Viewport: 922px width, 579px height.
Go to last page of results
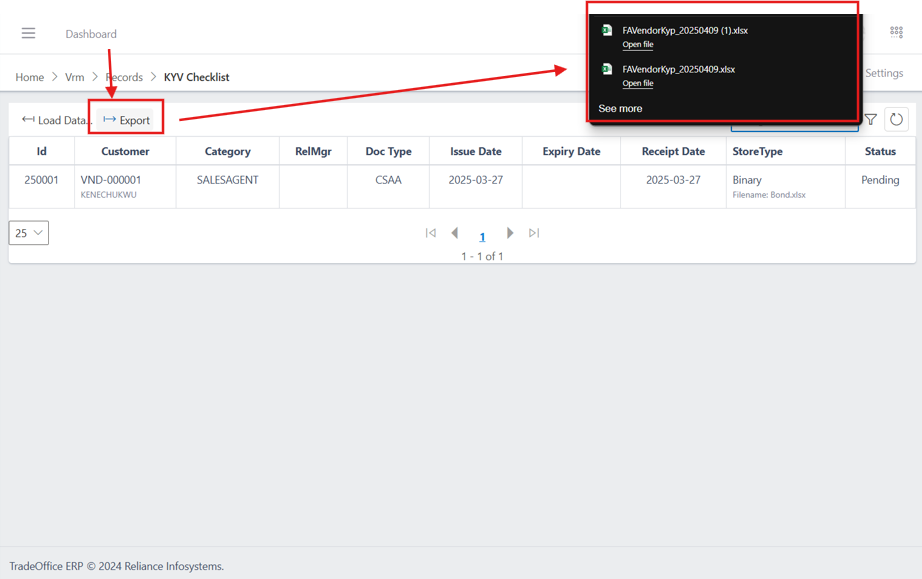click(x=534, y=233)
